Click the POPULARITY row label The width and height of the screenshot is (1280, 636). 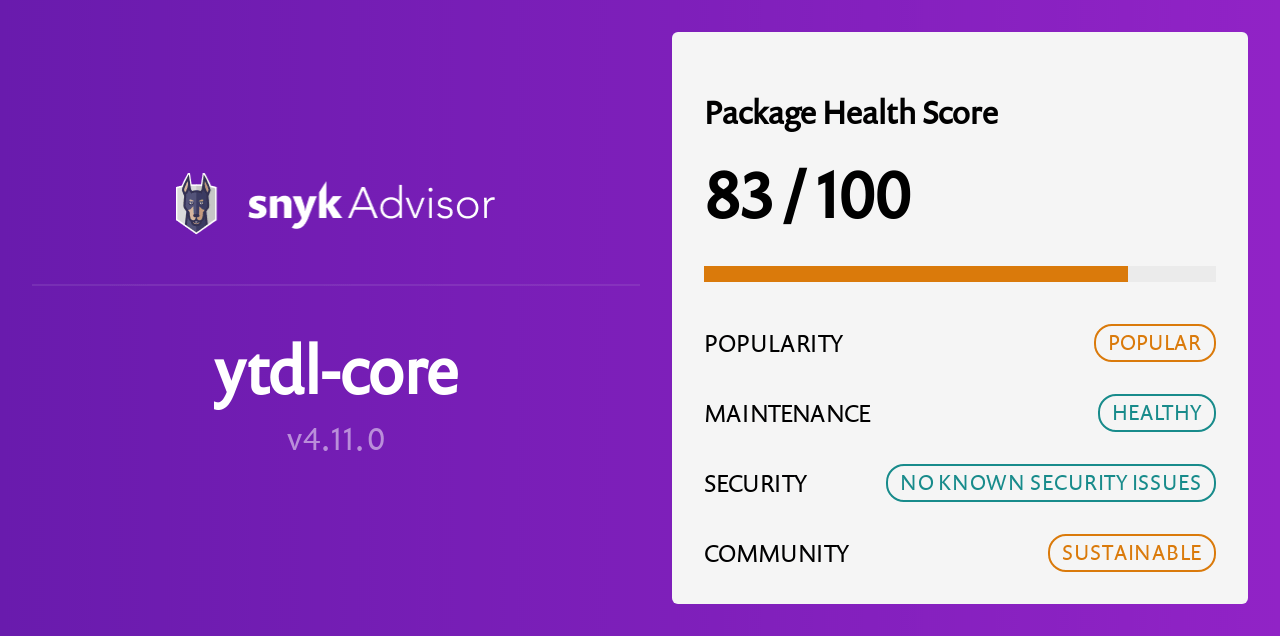point(773,344)
